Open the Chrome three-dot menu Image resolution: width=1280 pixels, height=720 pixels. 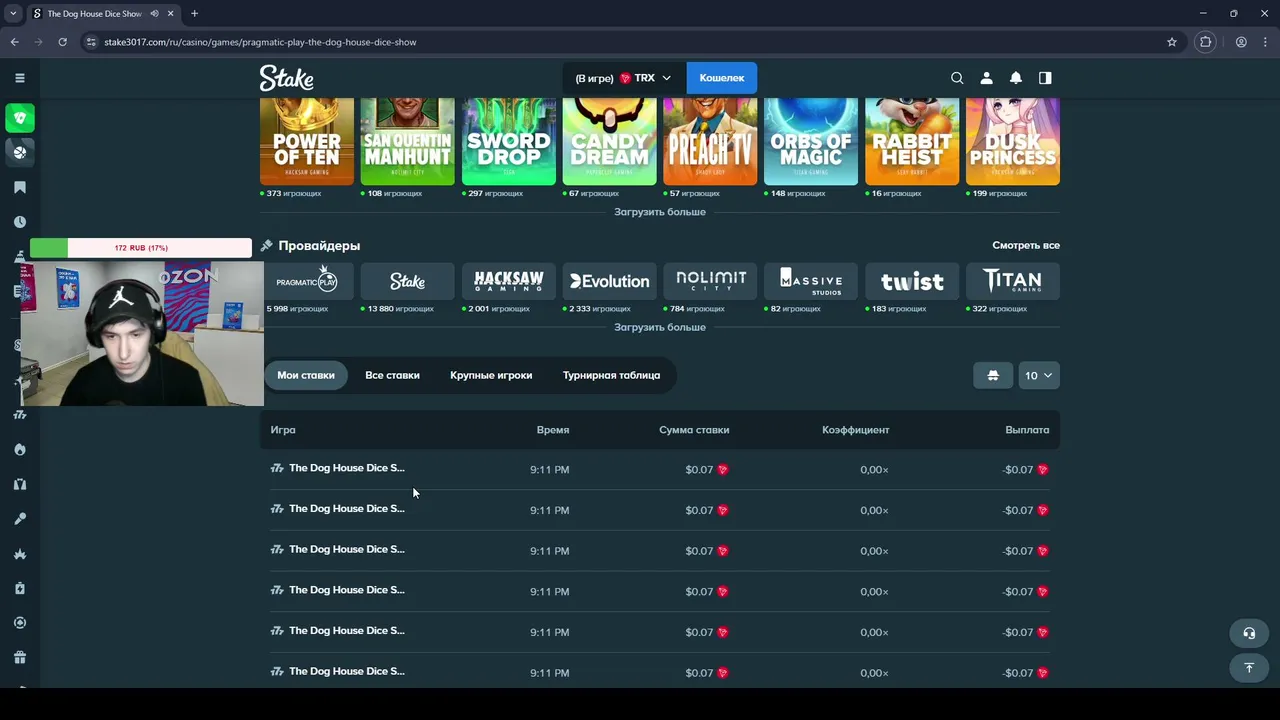click(x=1265, y=42)
